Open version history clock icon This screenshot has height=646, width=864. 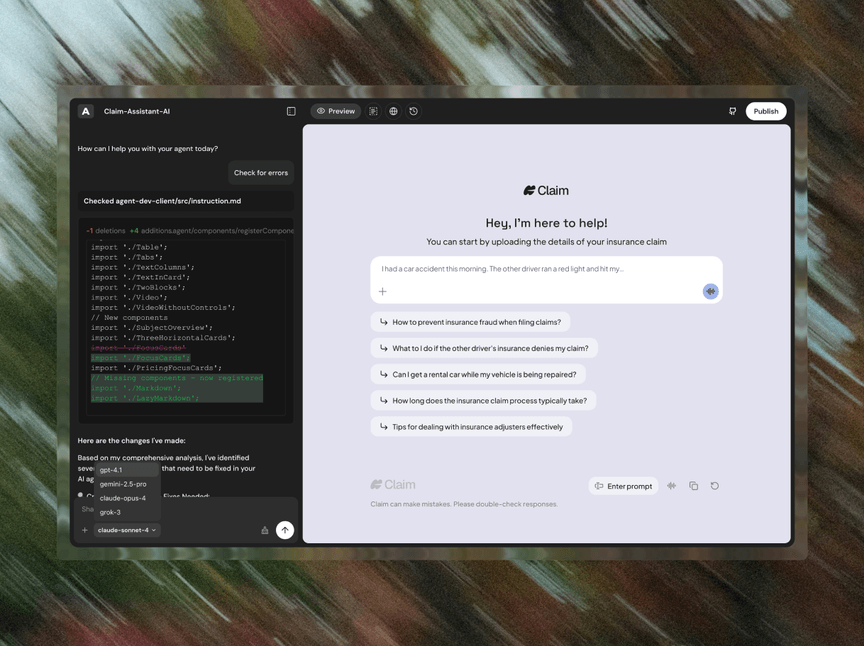[414, 111]
